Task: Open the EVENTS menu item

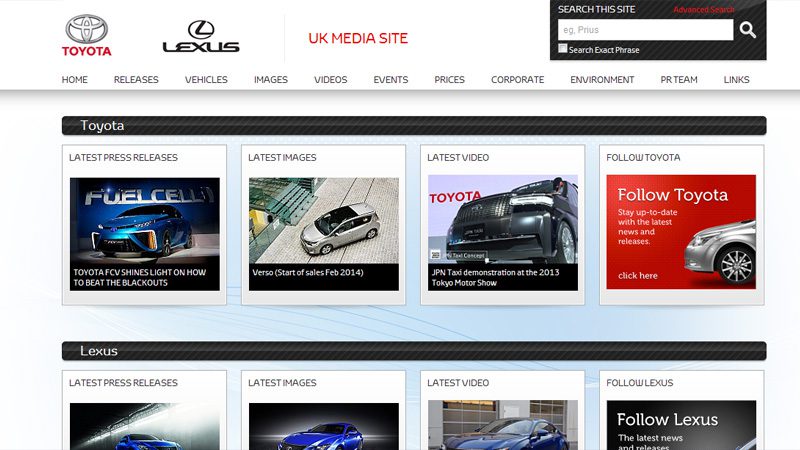Action: pos(391,80)
